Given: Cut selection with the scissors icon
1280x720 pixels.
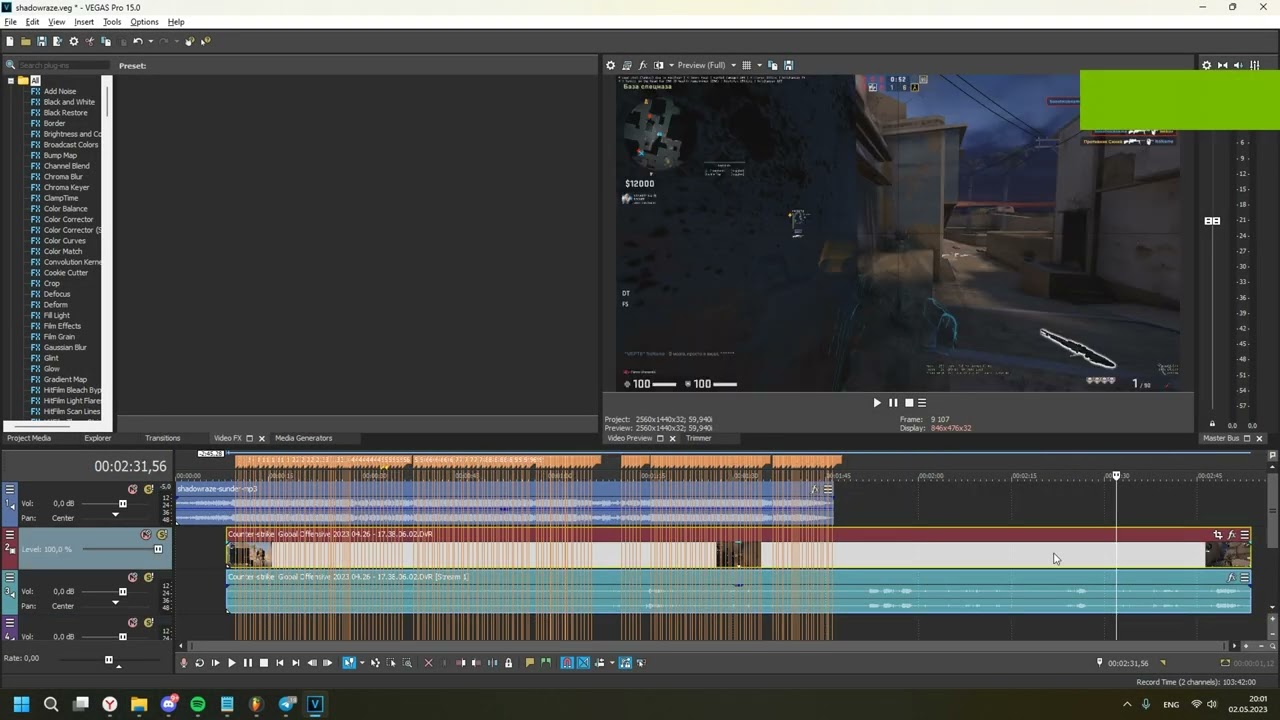Looking at the screenshot, I should [x=90, y=41].
